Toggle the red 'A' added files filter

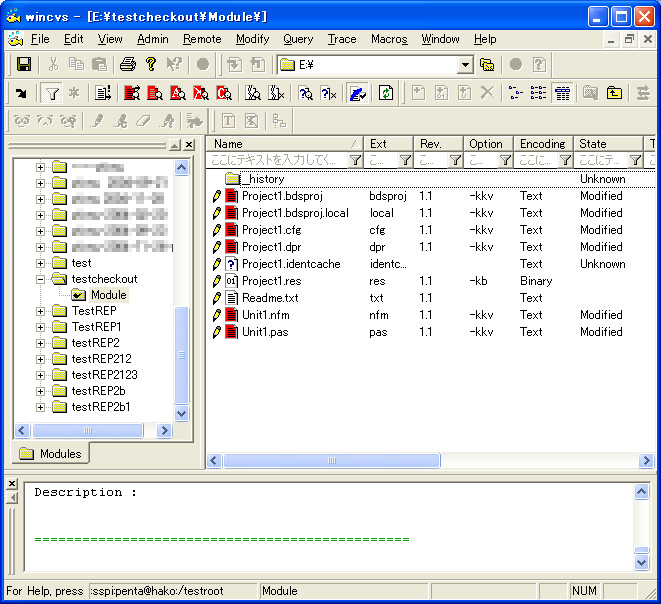coord(177,93)
